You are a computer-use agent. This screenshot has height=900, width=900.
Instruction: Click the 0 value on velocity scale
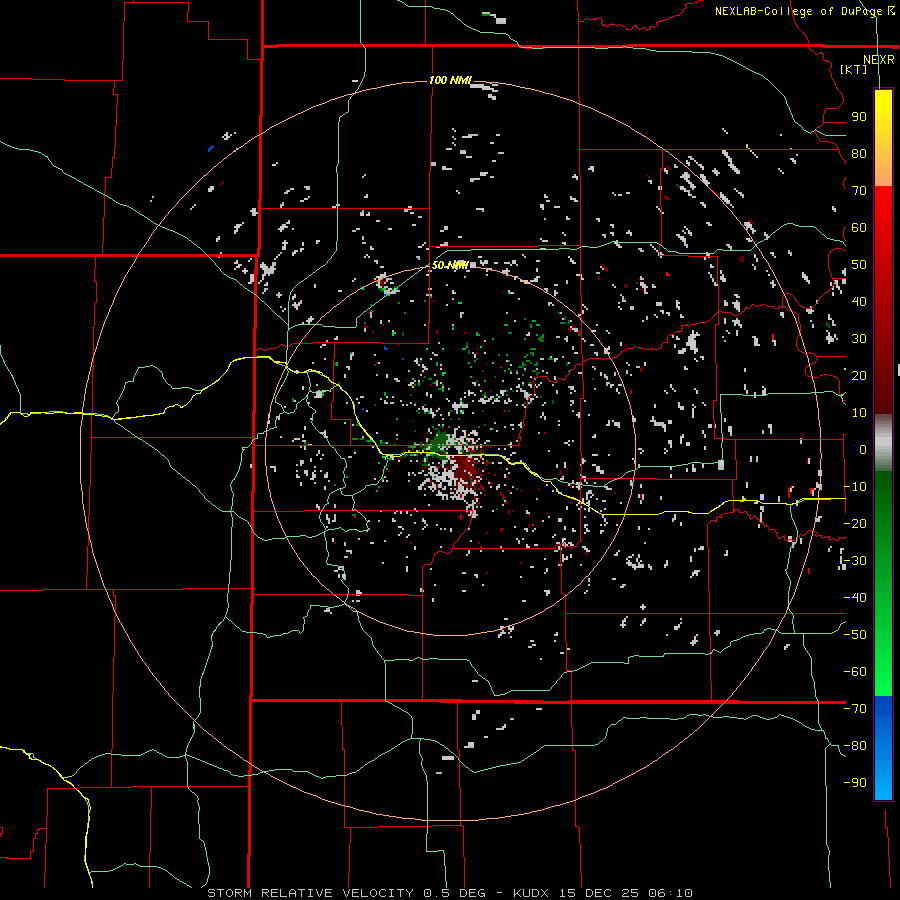[863, 449]
